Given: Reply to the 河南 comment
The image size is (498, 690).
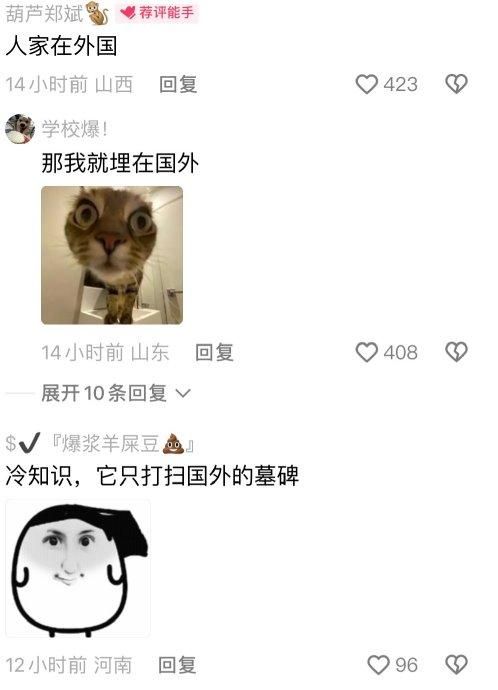Looking at the screenshot, I should 177,665.
